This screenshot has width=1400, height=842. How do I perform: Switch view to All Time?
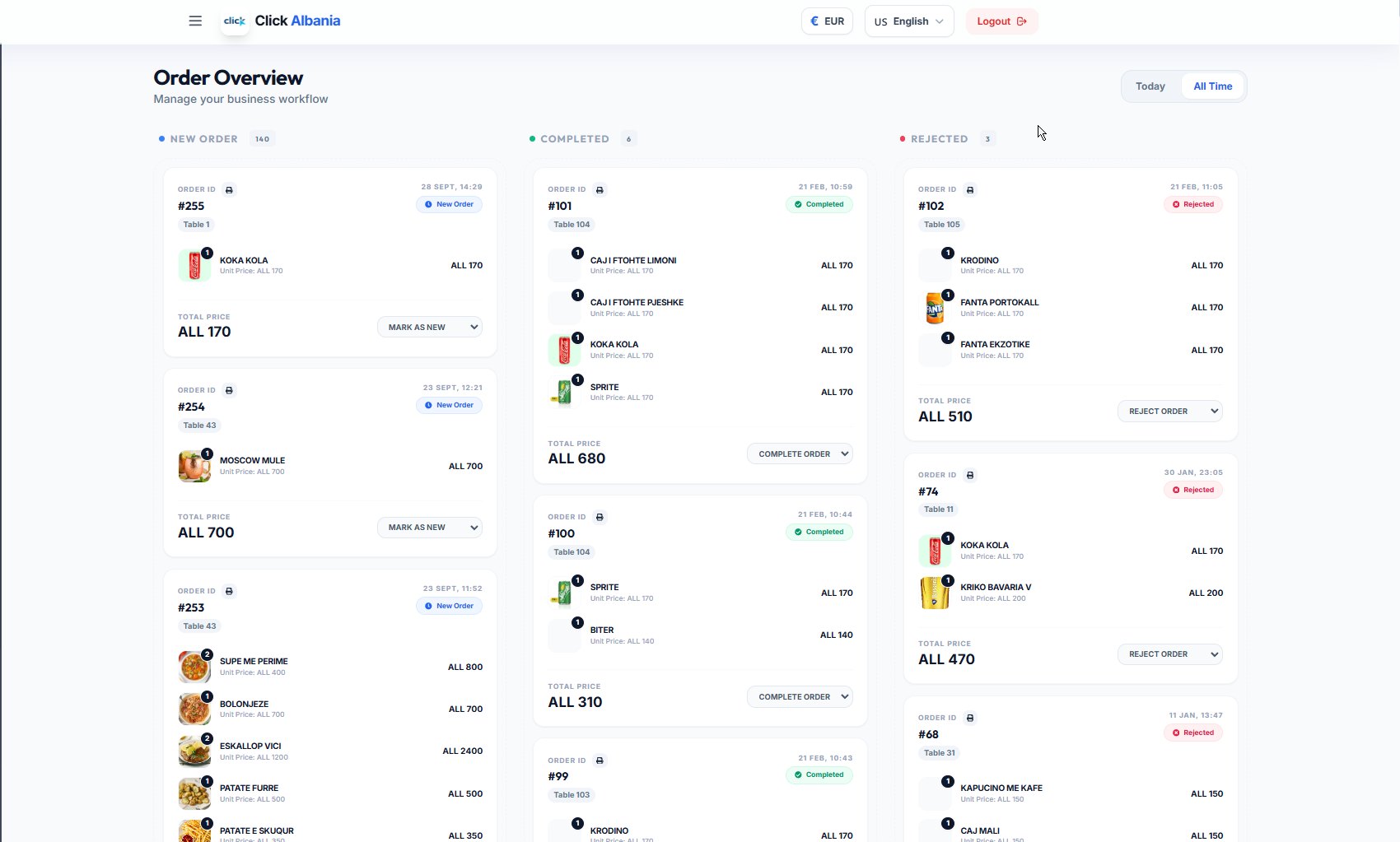[x=1213, y=86]
